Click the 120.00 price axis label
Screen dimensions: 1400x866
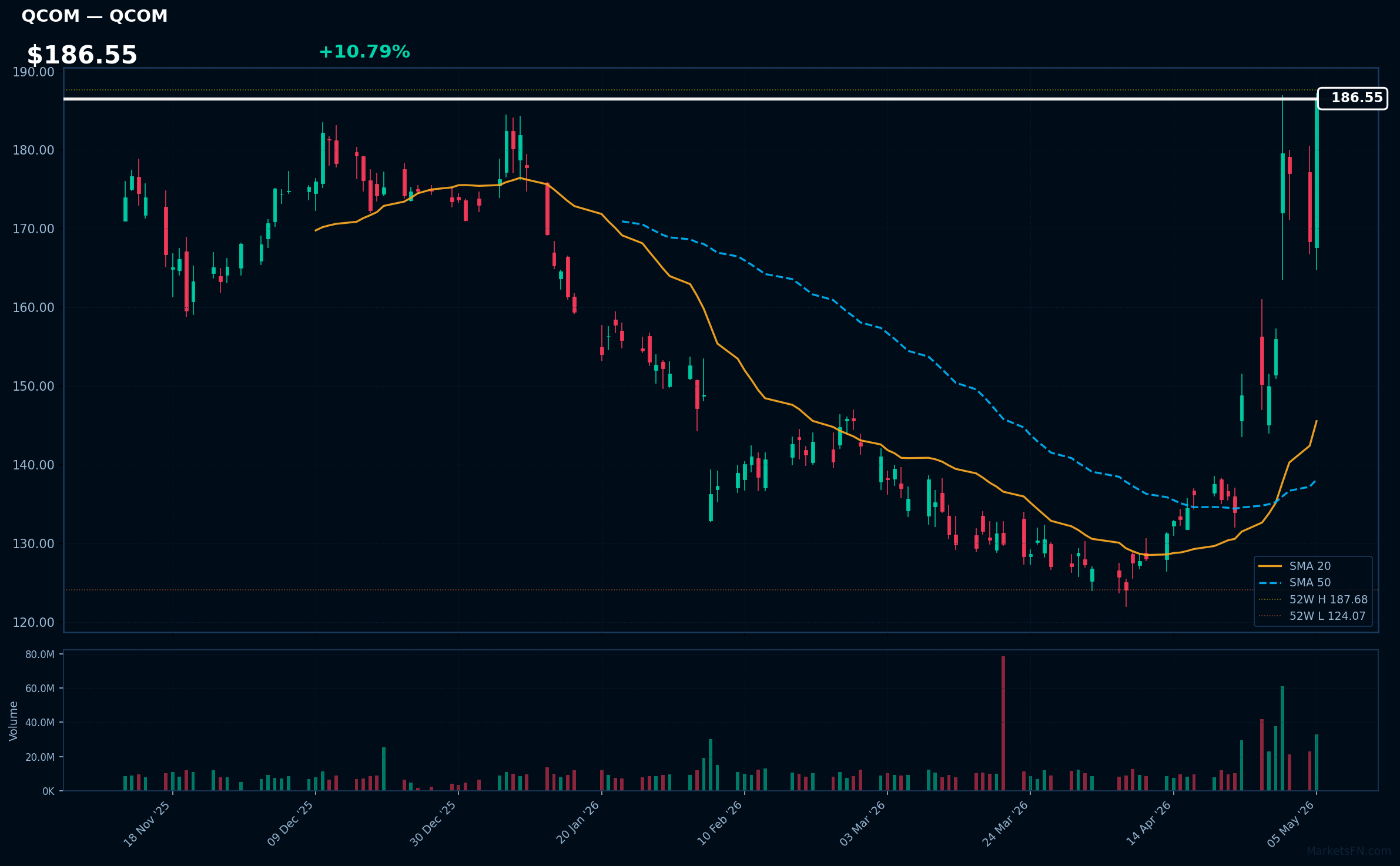(x=34, y=623)
